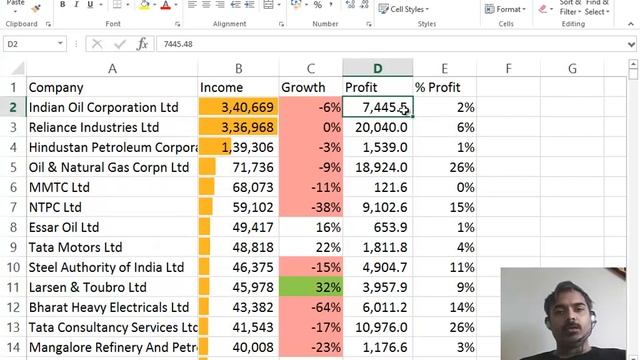The width and height of the screenshot is (640, 360).
Task: Select green Growth cell 32%
Action: 311,287
